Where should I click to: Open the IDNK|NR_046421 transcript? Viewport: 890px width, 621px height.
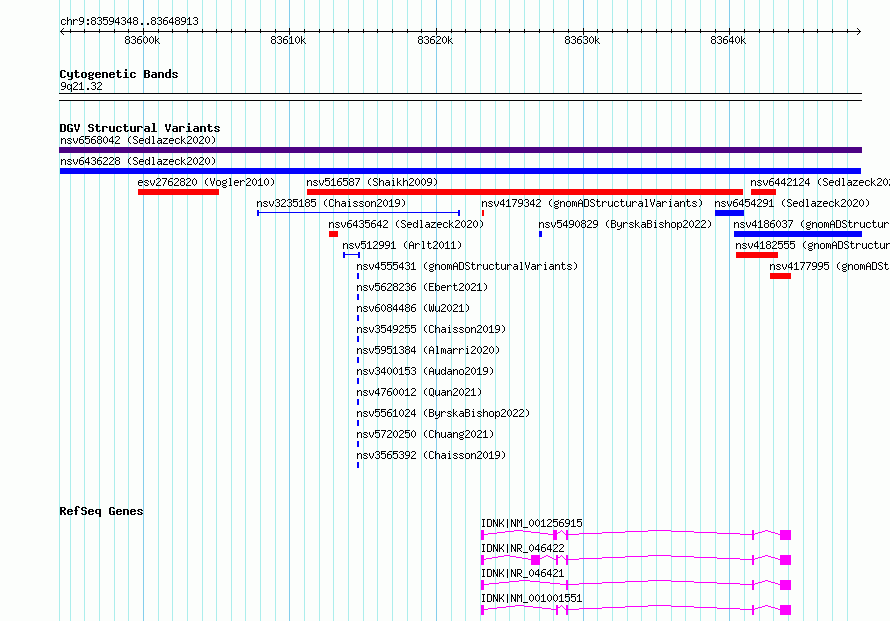click(636, 585)
